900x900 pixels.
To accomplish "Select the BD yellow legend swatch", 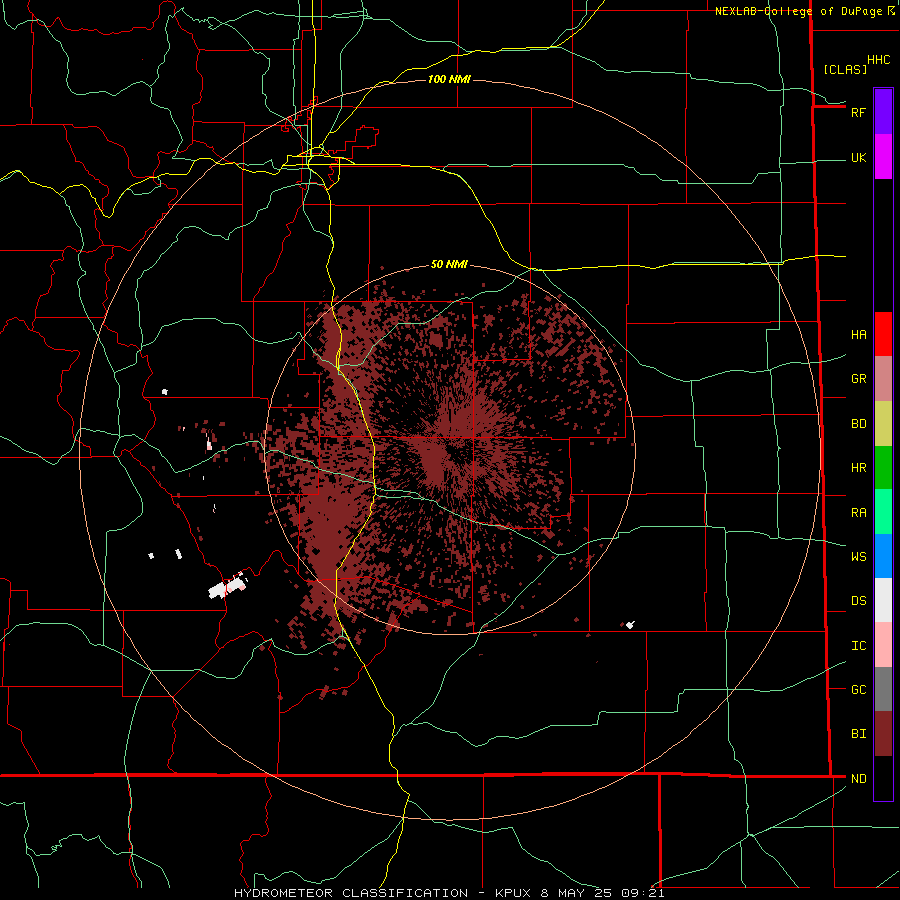I will (x=883, y=424).
